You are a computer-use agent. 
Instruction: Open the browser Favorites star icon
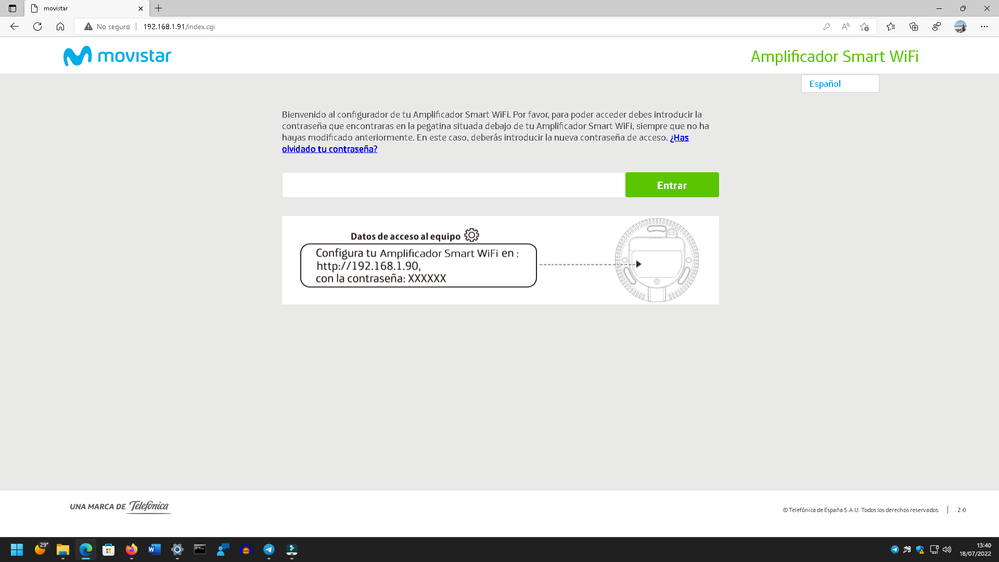click(890, 27)
